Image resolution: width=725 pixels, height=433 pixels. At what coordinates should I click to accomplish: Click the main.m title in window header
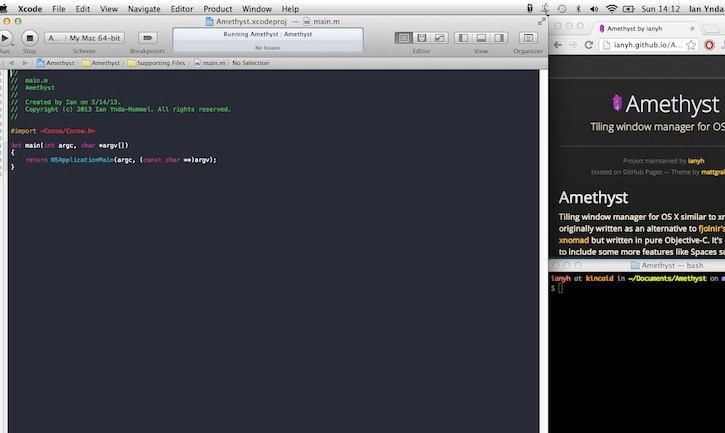326,21
